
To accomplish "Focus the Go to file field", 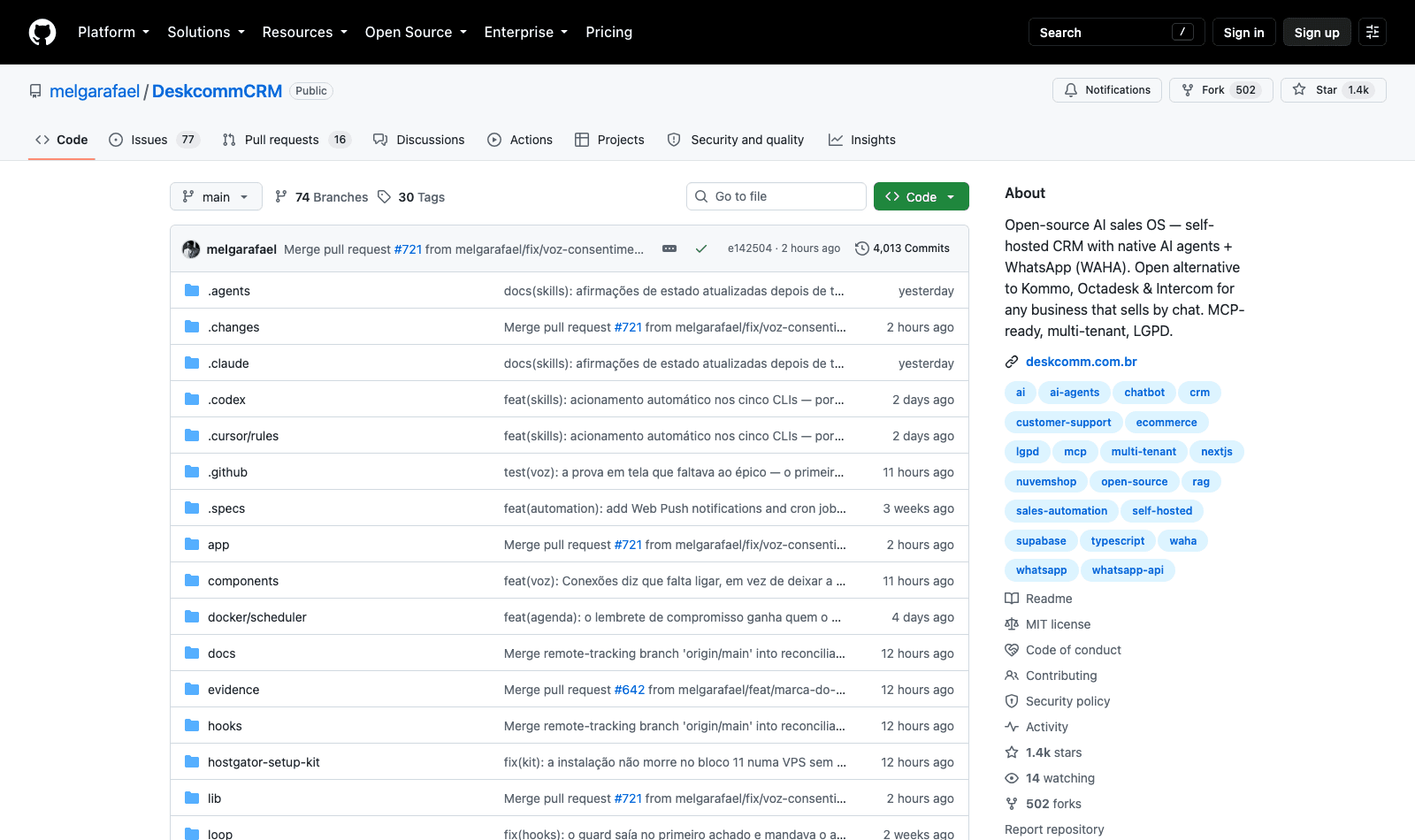I will pyautogui.click(x=776, y=196).
